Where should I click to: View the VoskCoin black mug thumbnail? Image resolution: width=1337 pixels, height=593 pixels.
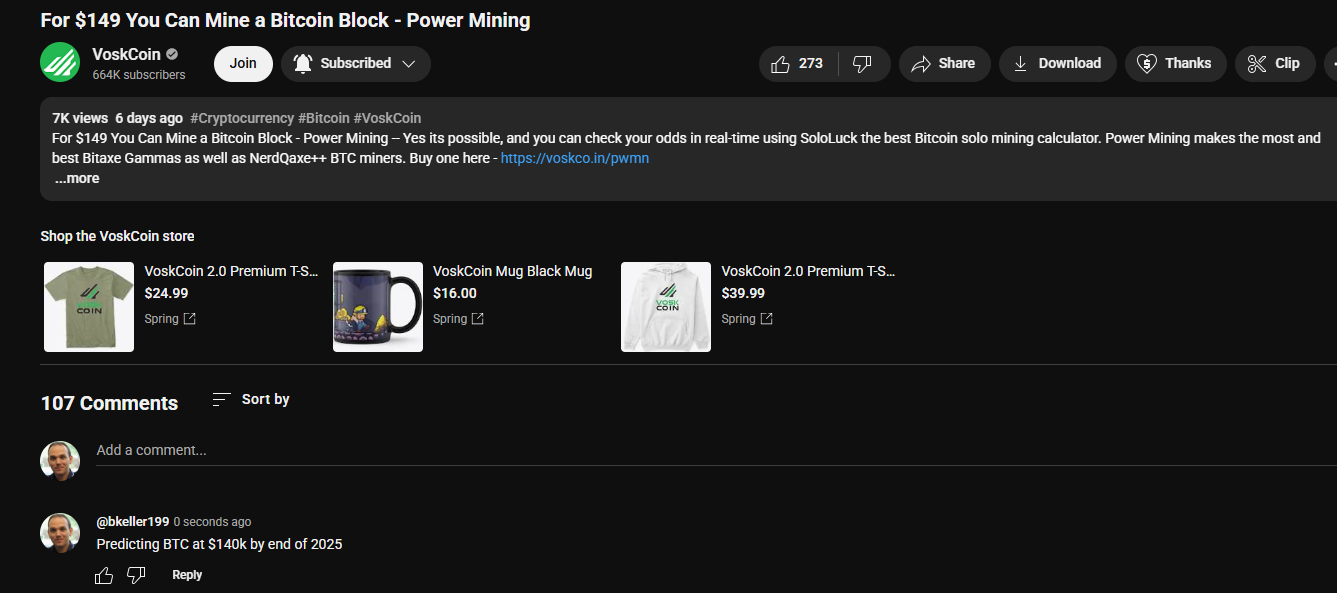378,307
